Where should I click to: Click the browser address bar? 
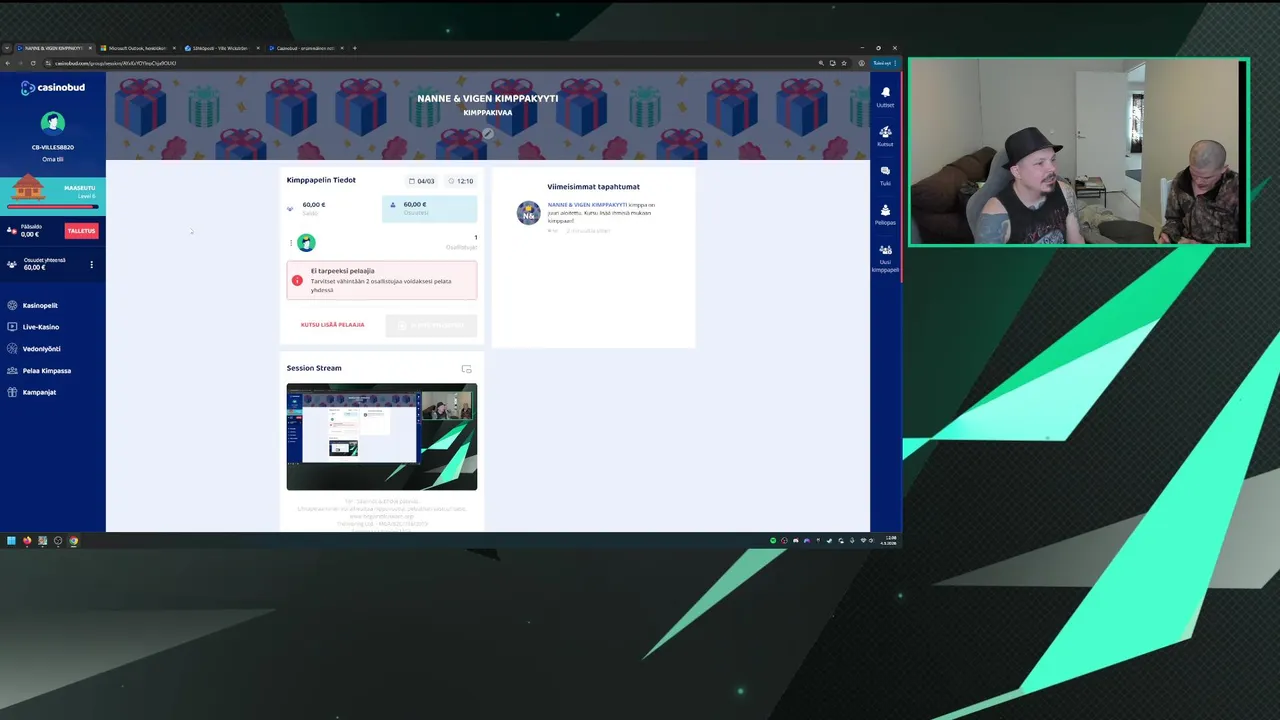pyautogui.click(x=430, y=63)
